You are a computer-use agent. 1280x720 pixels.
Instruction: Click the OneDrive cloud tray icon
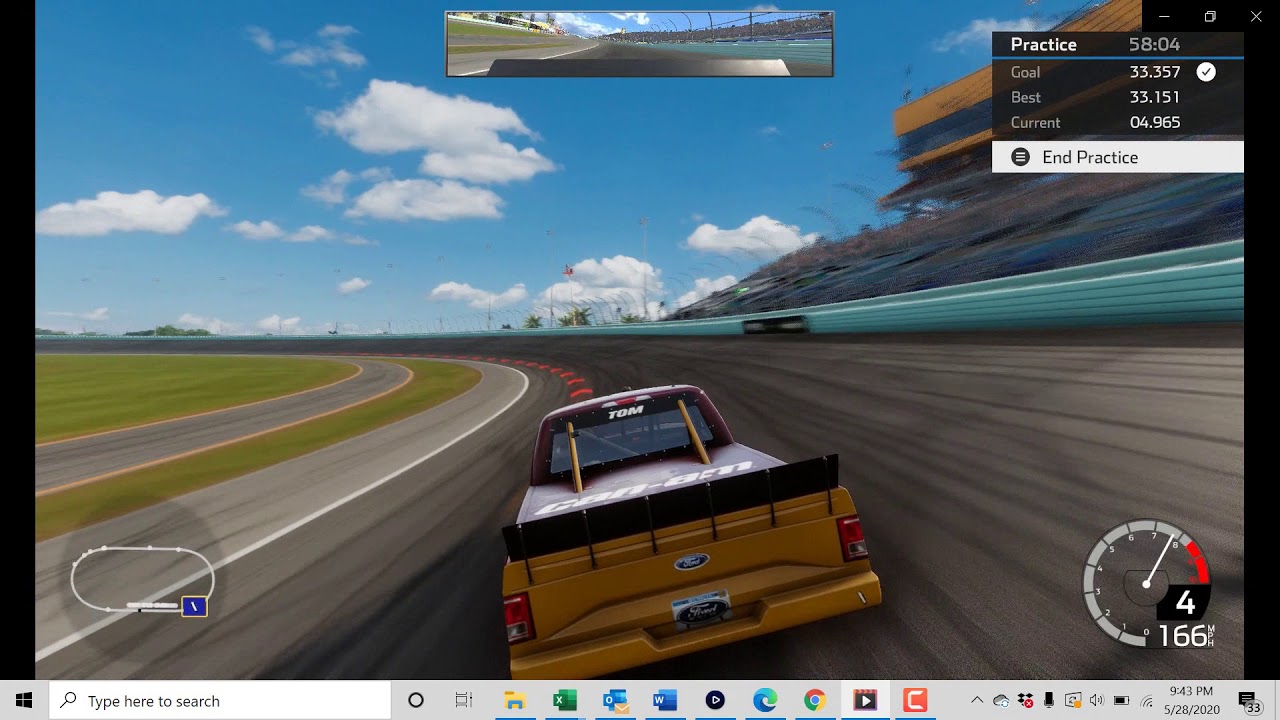click(x=1001, y=701)
